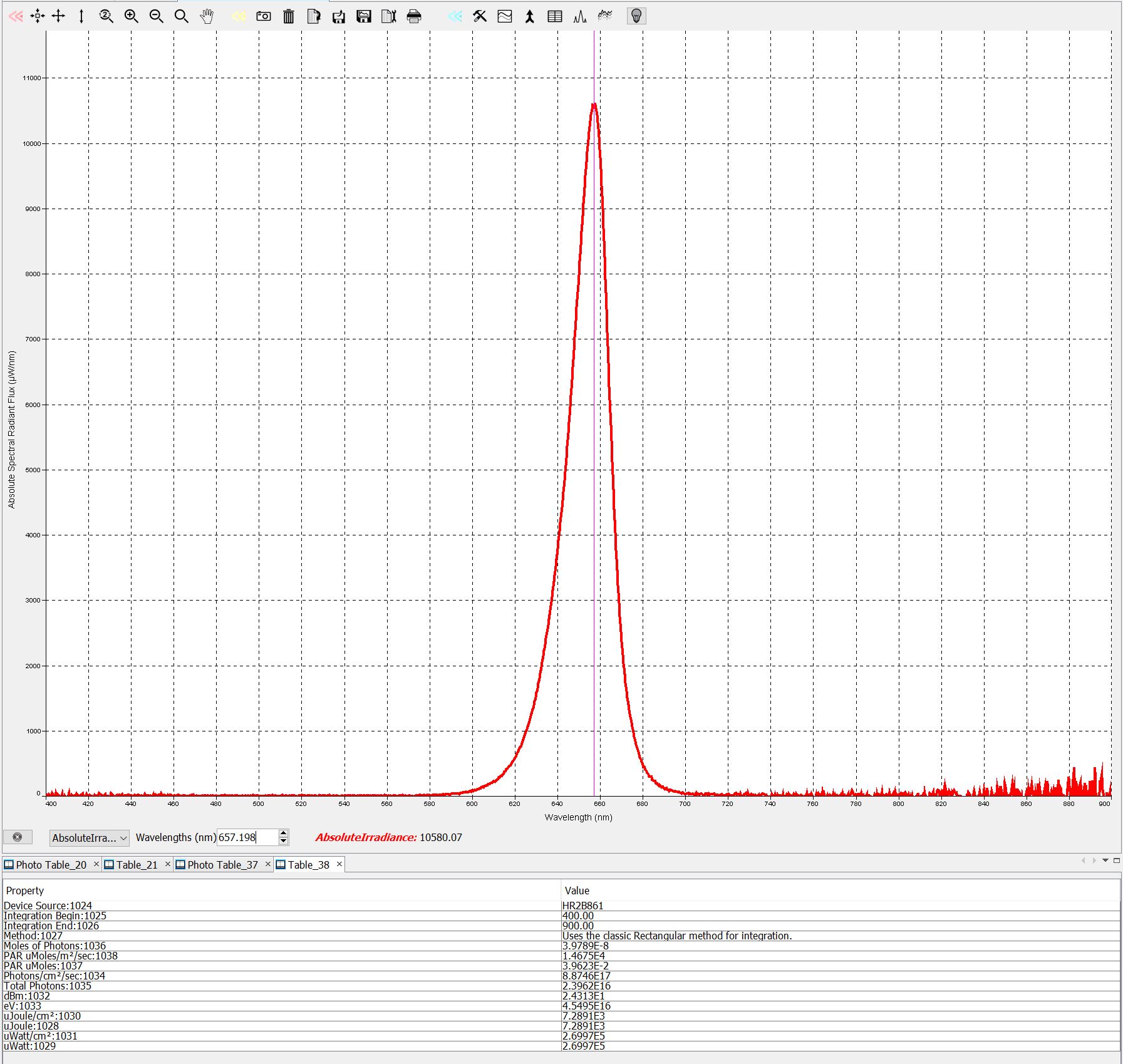Click magnifier with number 2 icon

(x=106, y=16)
